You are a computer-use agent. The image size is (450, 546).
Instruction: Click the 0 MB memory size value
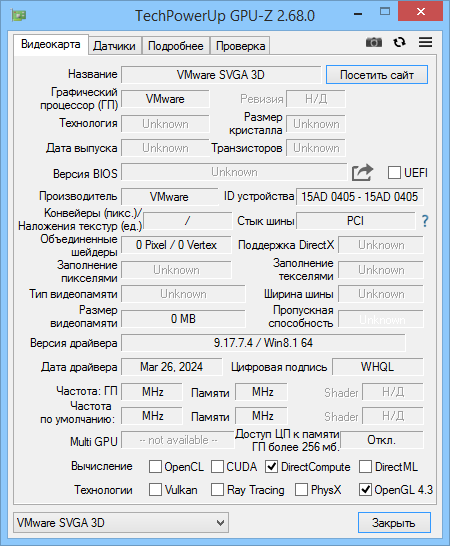183,319
